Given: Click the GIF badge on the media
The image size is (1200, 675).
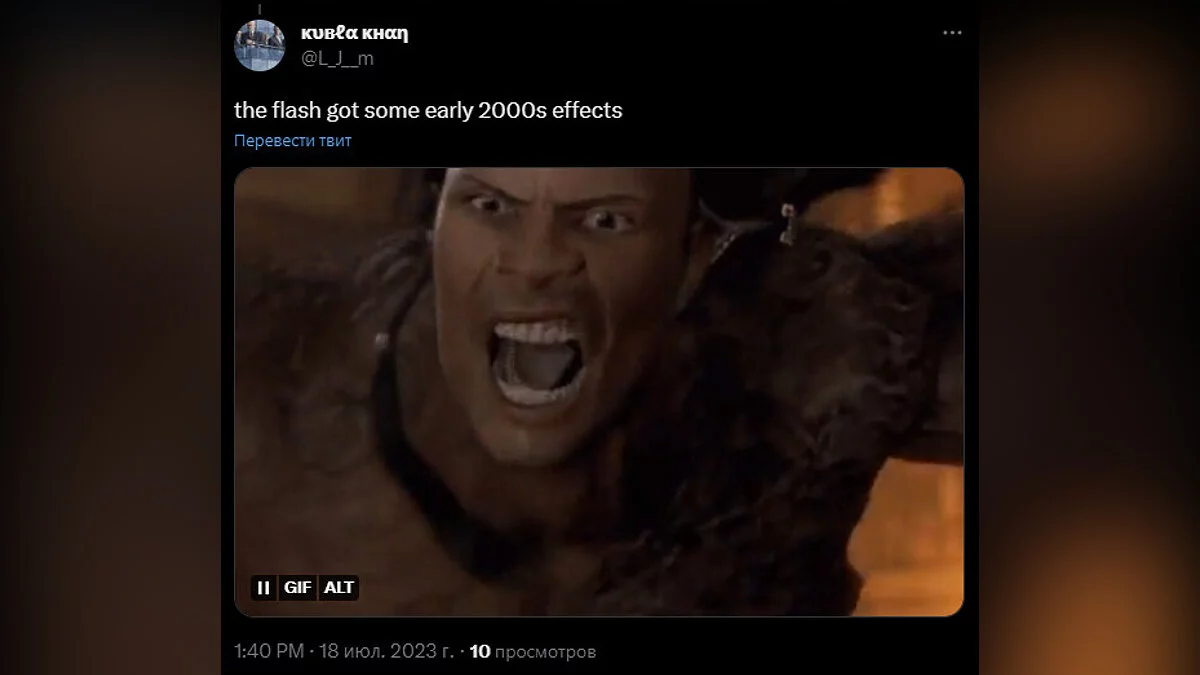Looking at the screenshot, I should pyautogui.click(x=297, y=588).
